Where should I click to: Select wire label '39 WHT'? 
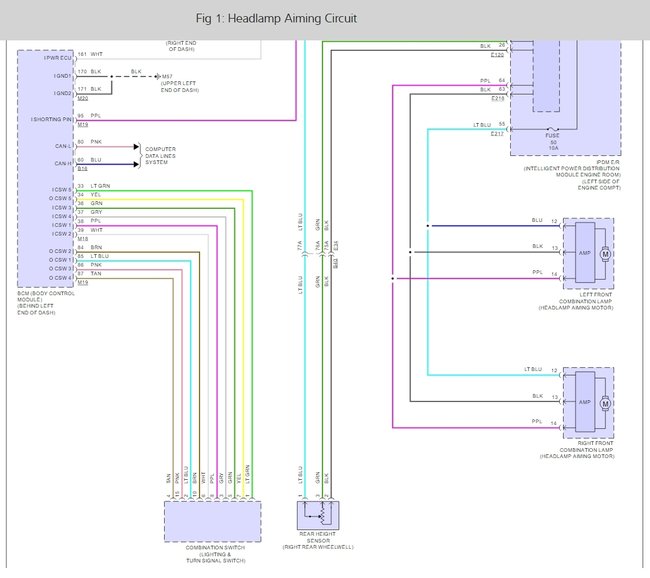pos(90,230)
